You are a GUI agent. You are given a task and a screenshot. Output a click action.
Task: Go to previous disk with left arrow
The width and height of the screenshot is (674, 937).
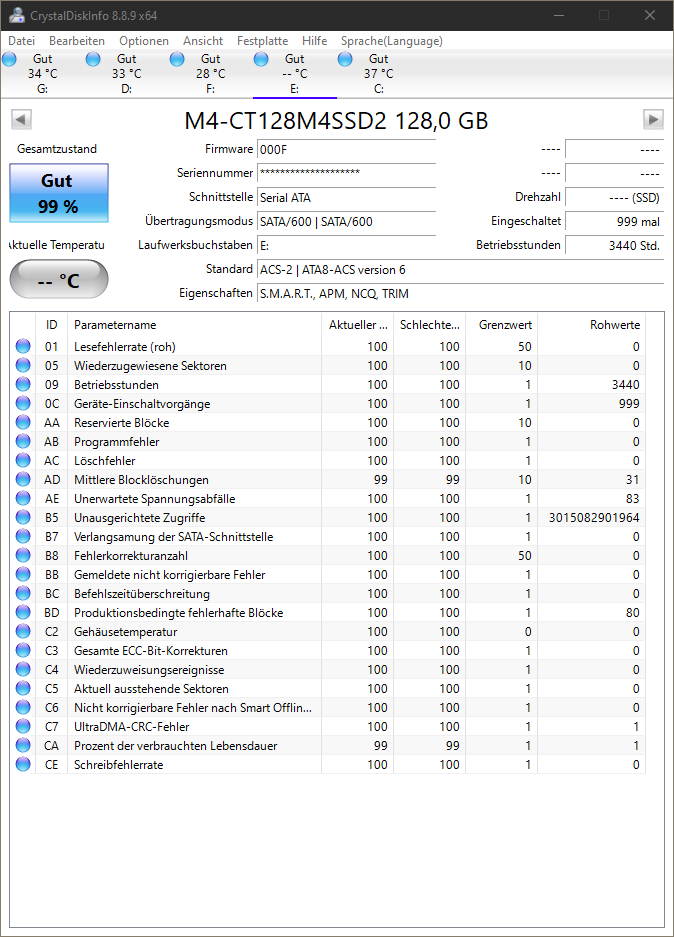pos(21,120)
